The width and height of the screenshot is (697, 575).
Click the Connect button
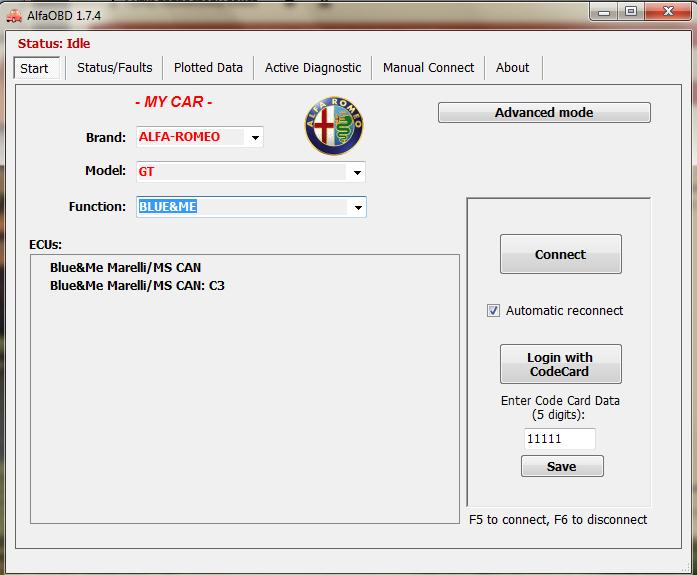click(561, 254)
